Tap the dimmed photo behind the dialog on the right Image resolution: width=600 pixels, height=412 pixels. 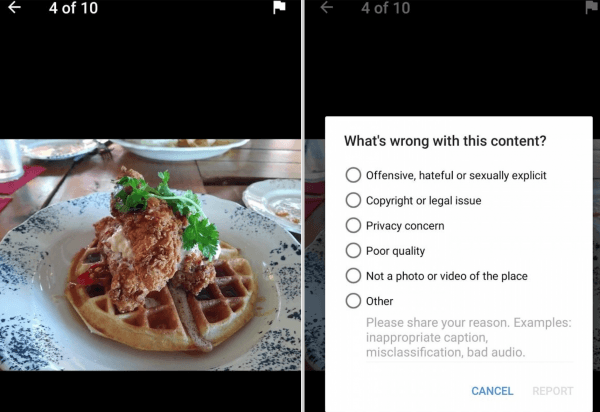click(315, 255)
